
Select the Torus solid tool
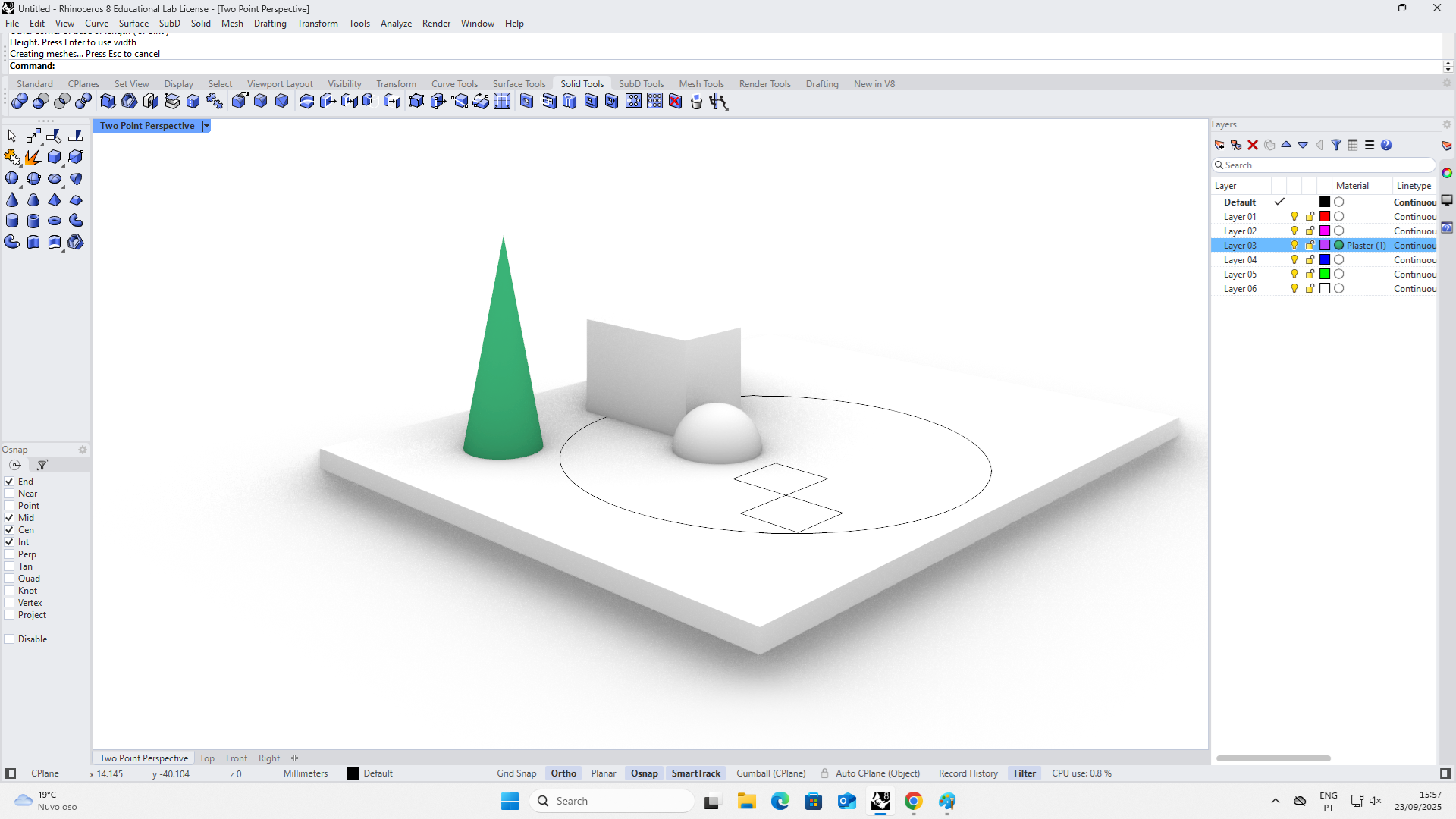coord(55,221)
